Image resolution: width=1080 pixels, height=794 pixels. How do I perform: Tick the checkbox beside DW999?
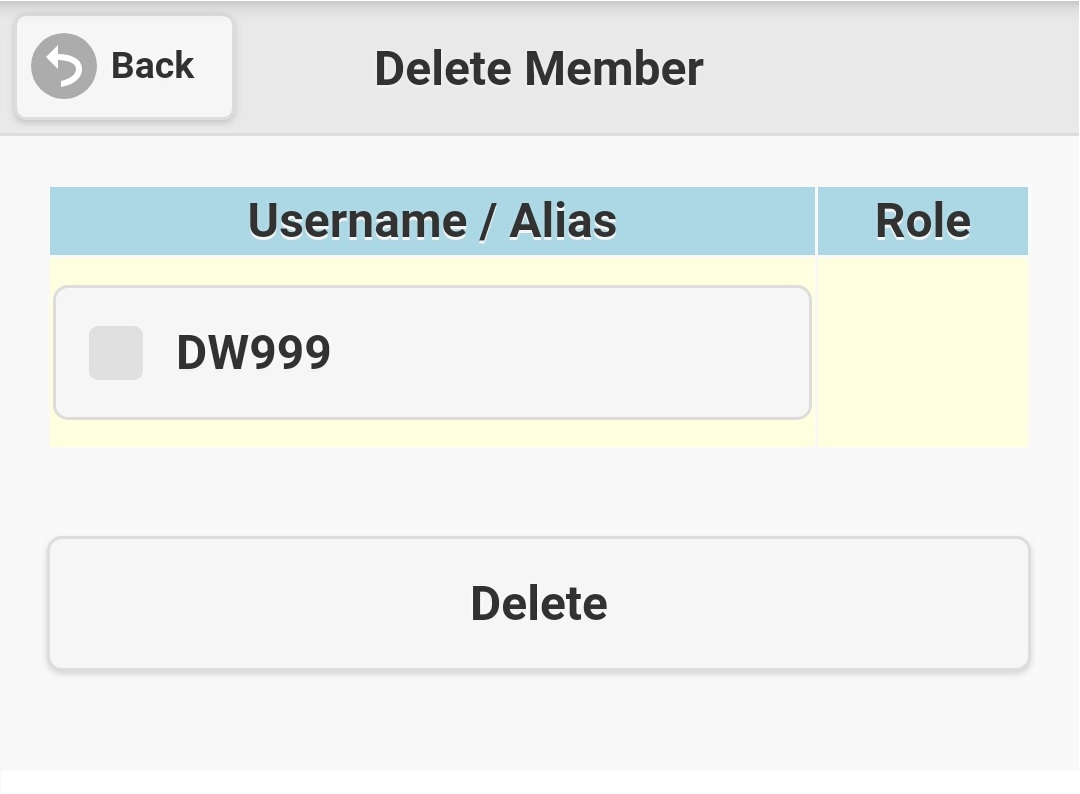tap(116, 353)
